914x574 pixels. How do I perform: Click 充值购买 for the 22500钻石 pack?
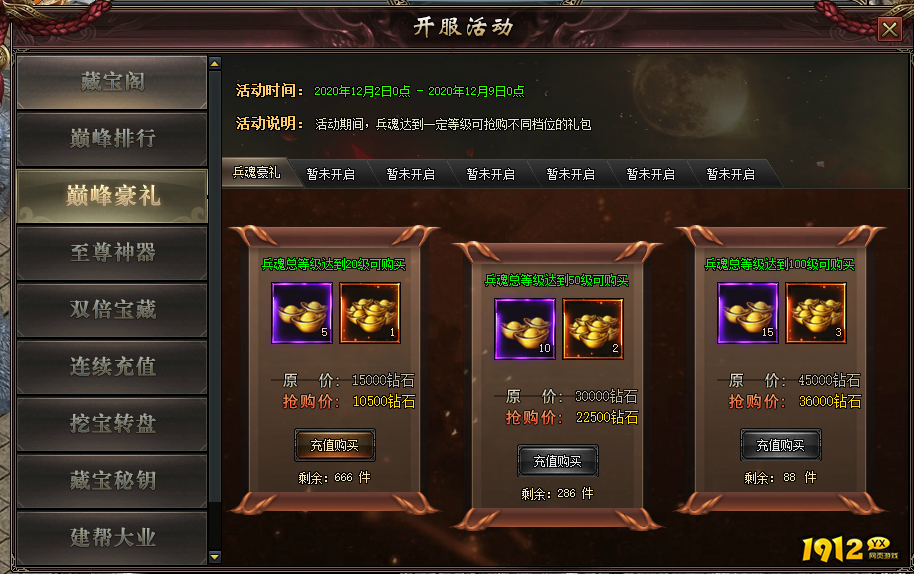tap(558, 462)
